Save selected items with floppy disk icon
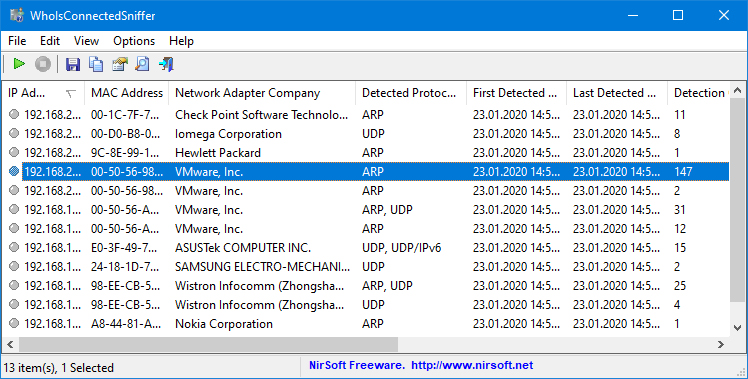 [x=73, y=64]
